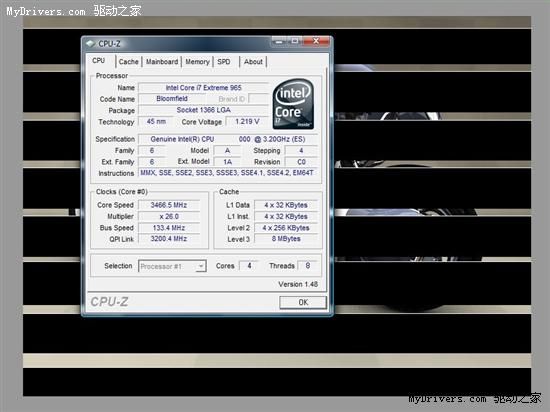Click the maximize button in title bar
The height and width of the screenshot is (412, 550).
point(294,41)
